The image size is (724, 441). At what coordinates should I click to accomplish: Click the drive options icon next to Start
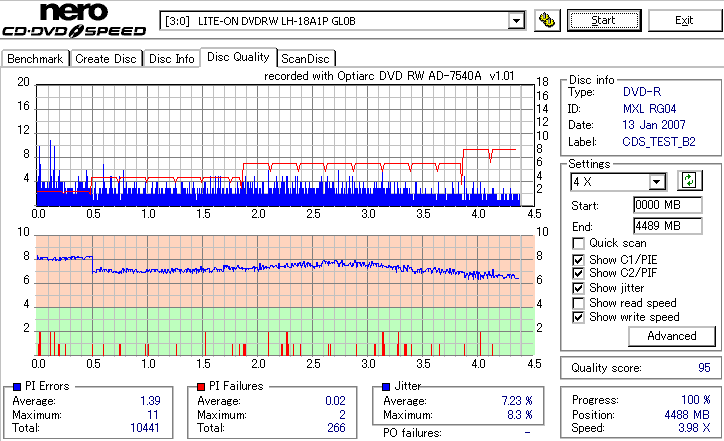547,20
